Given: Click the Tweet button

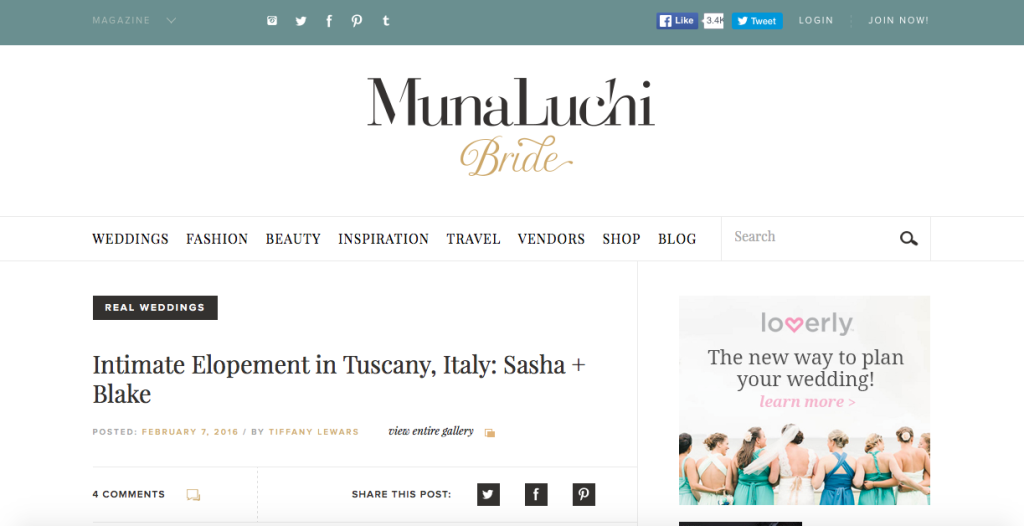Looking at the screenshot, I should [x=757, y=21].
